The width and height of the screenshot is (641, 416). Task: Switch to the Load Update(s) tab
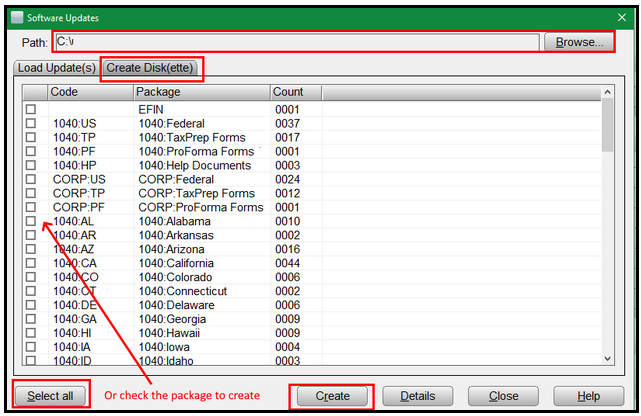(x=55, y=68)
